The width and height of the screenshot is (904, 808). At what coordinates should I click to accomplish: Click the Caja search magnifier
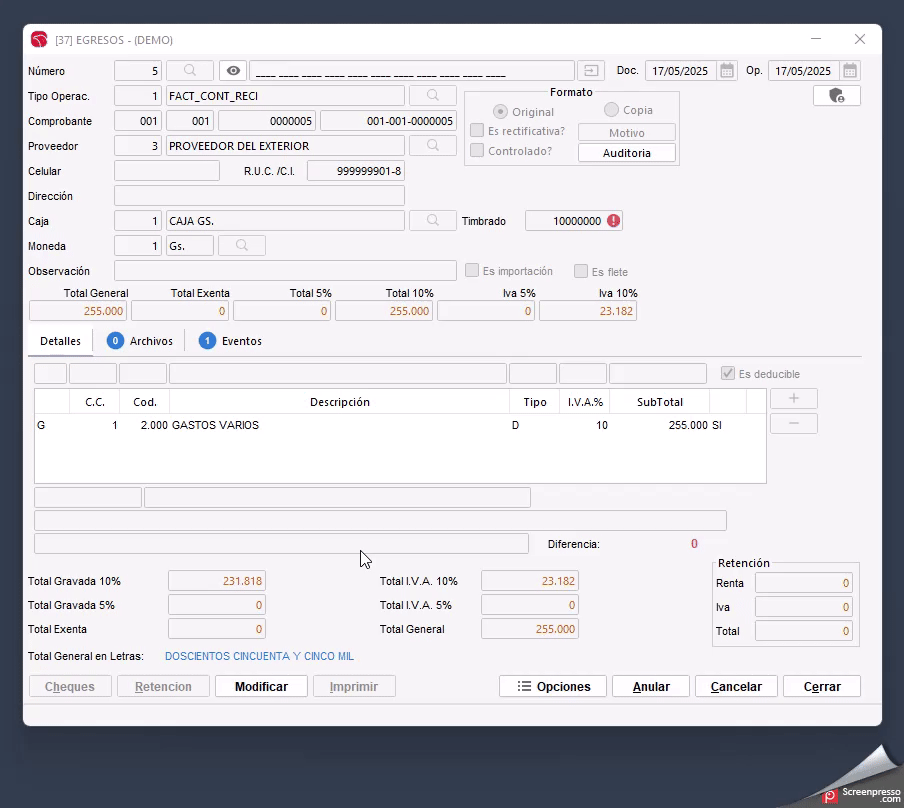tap(433, 221)
